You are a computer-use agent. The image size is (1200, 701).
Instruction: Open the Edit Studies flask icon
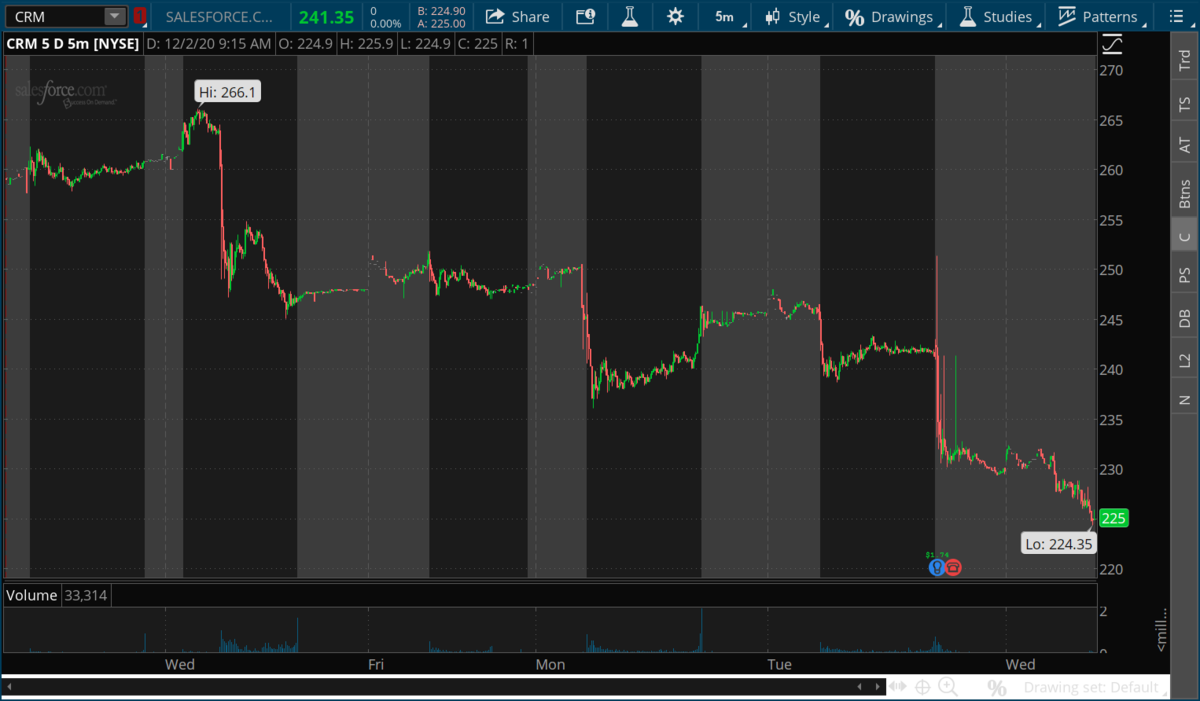pos(629,16)
